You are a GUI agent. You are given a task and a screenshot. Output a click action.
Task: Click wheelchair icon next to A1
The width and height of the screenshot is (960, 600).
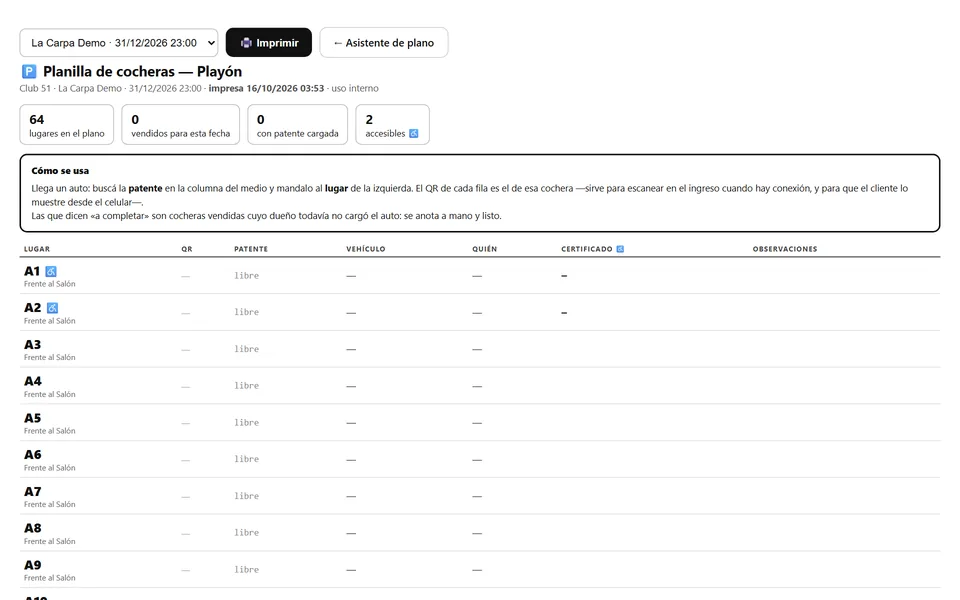click(x=51, y=271)
